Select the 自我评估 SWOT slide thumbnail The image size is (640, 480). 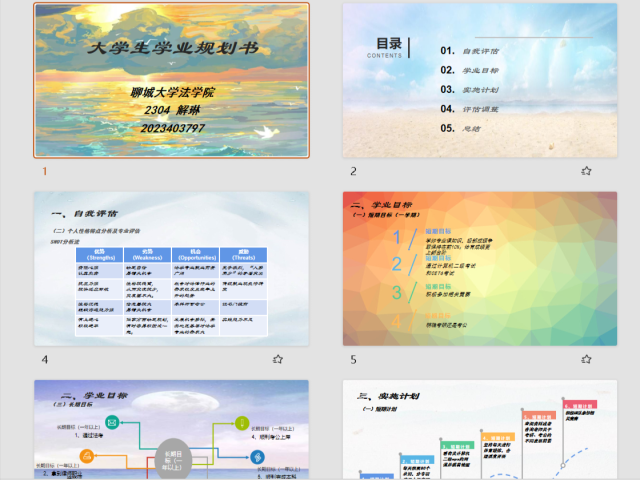point(171,269)
